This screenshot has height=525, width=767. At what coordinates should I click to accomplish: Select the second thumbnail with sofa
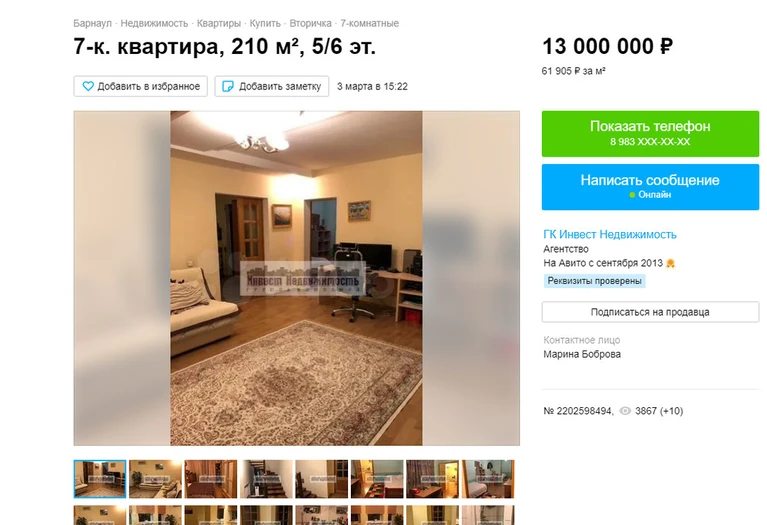[x=156, y=479]
